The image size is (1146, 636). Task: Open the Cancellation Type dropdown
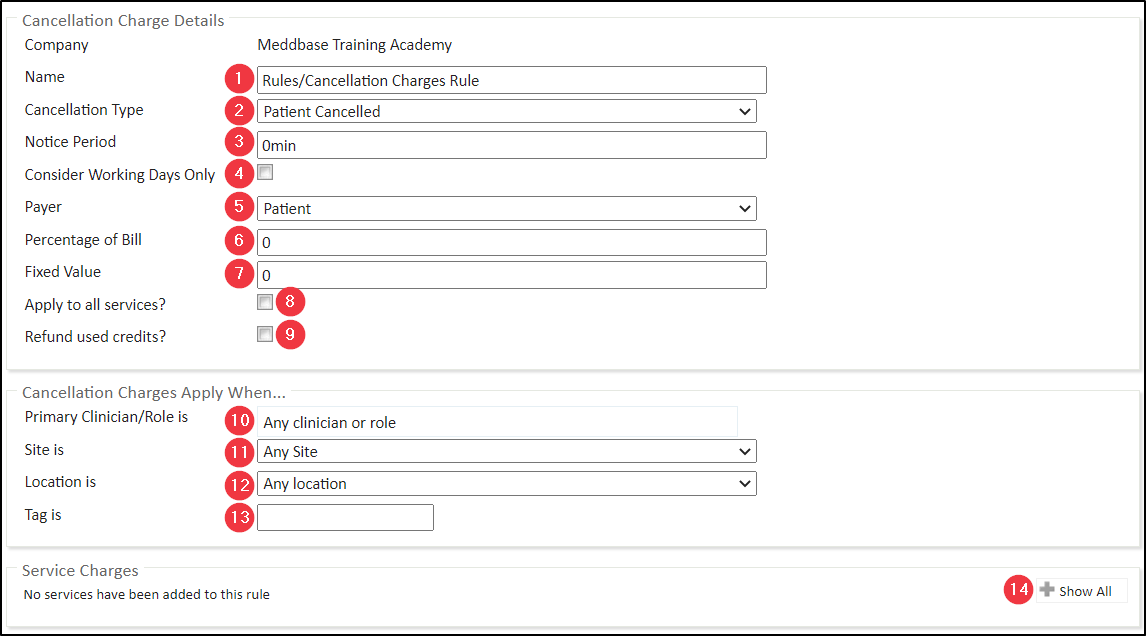point(506,111)
